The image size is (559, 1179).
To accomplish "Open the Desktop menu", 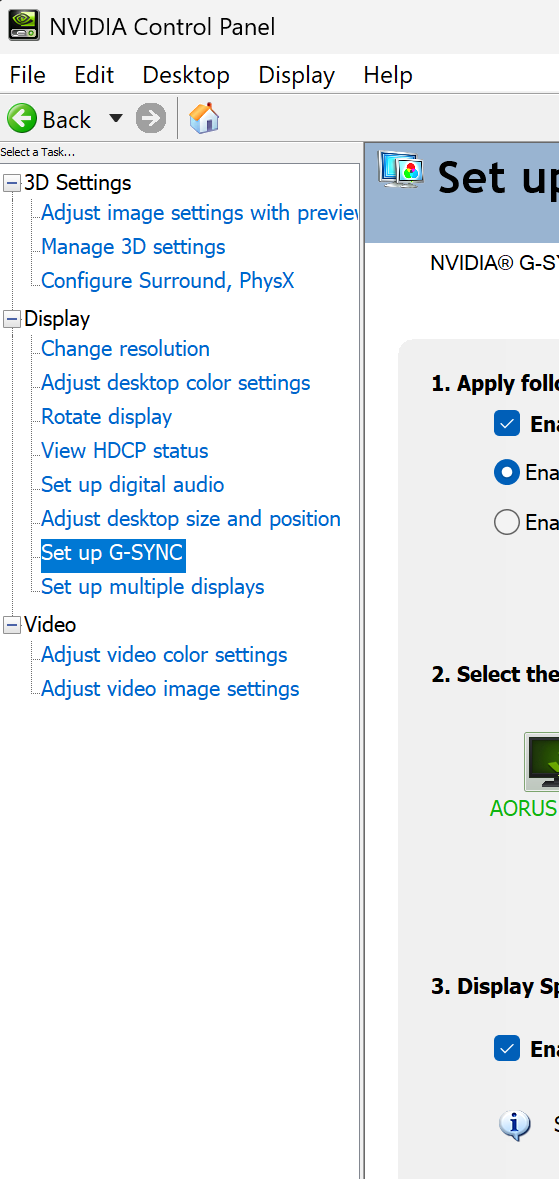I will 186,75.
